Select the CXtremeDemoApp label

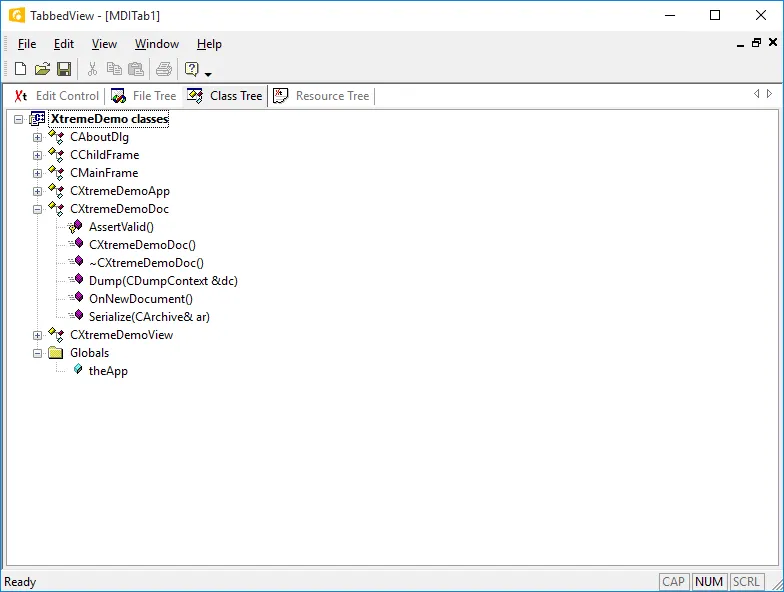tap(120, 191)
